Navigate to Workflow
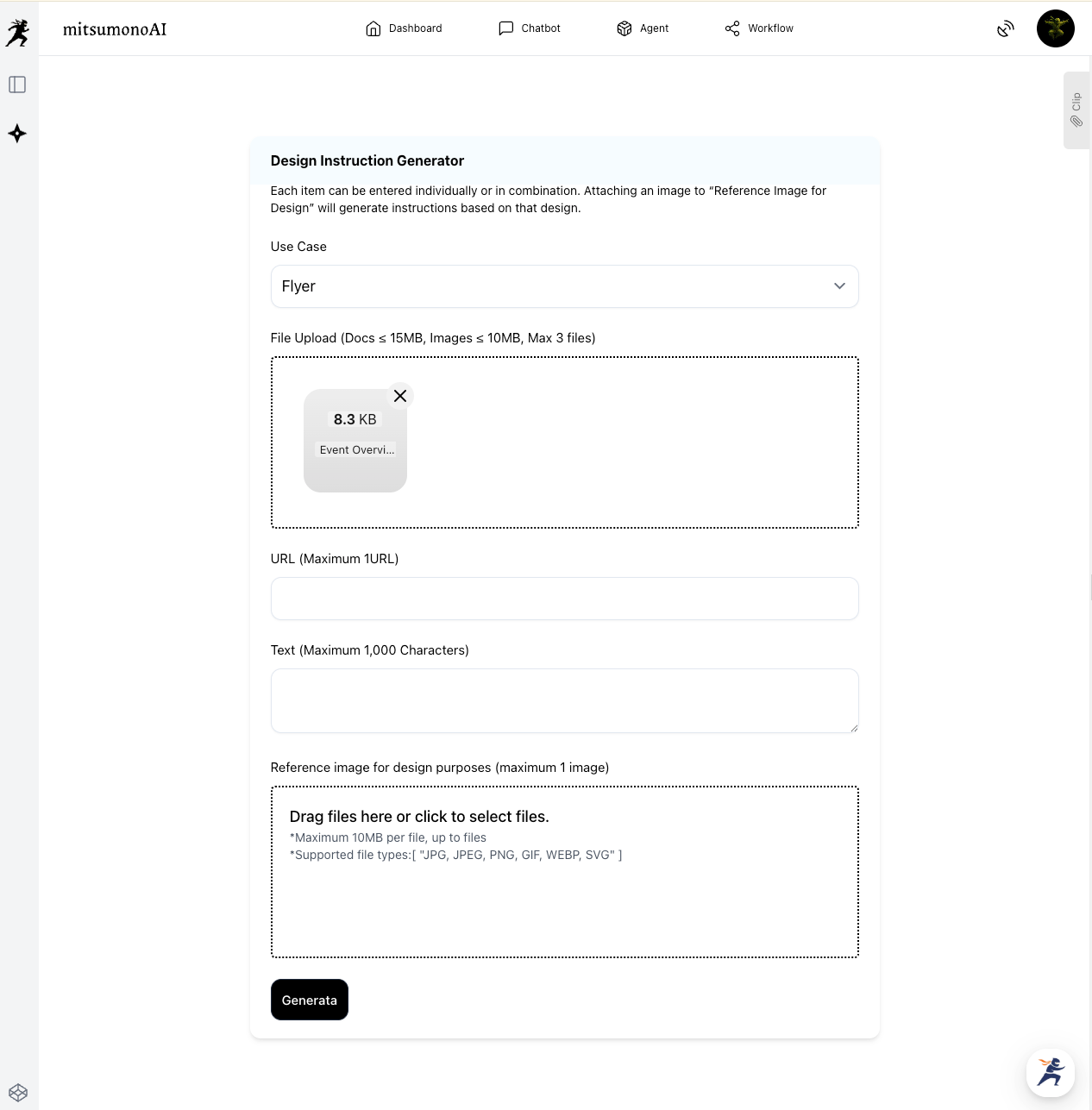The width and height of the screenshot is (1092, 1110). click(x=759, y=28)
